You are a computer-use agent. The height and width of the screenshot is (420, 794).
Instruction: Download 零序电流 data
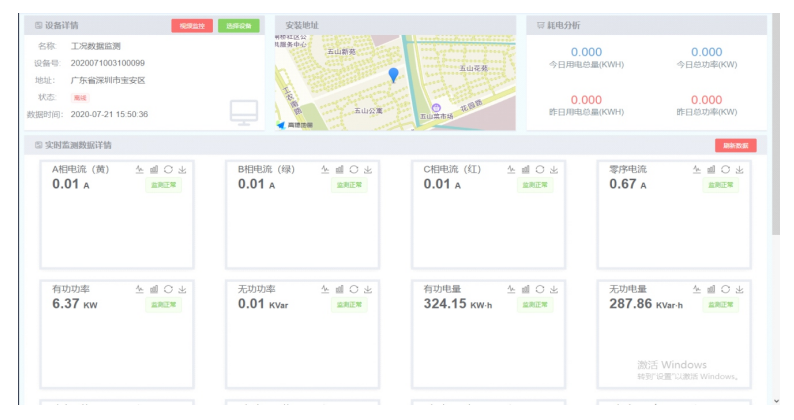coord(740,170)
